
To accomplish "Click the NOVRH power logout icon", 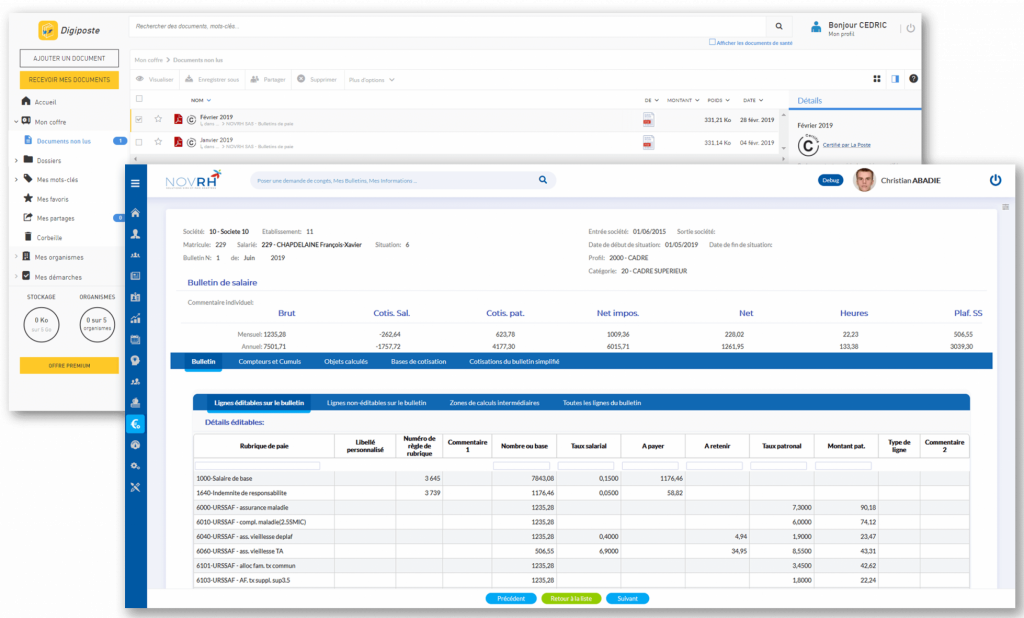I will (995, 180).
